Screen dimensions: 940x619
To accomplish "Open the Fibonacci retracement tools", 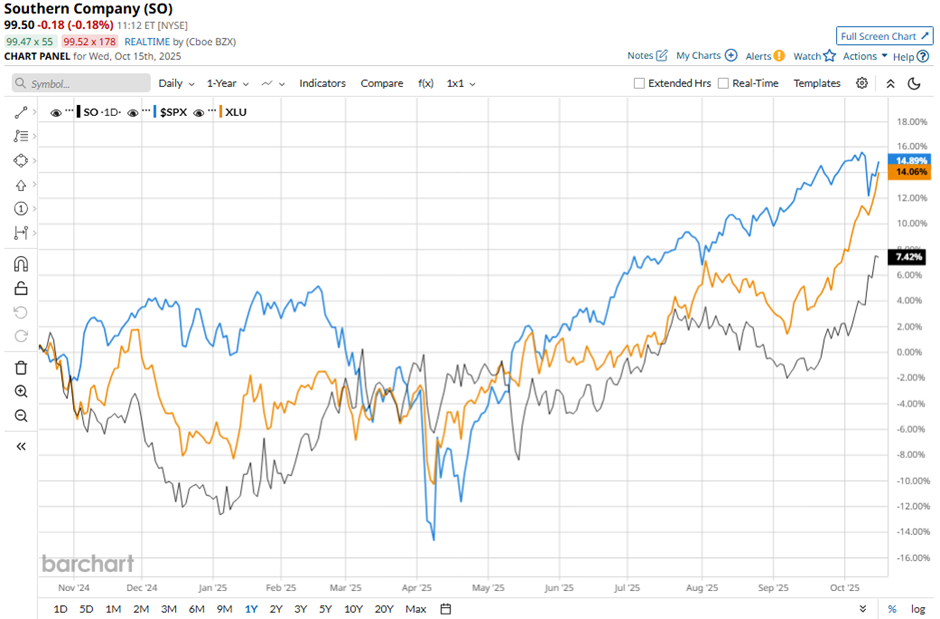I will coord(21,136).
